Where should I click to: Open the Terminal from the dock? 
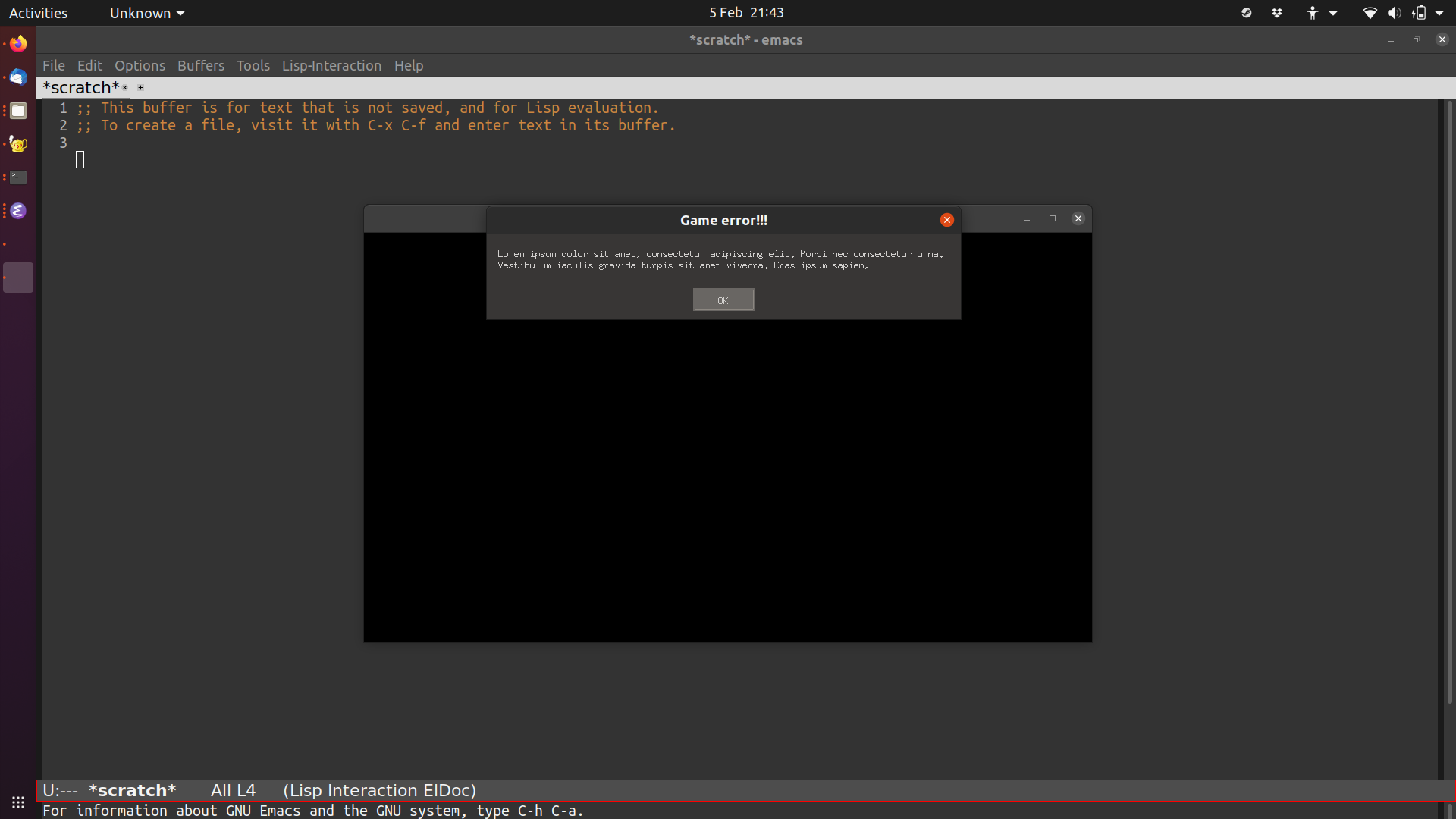click(x=17, y=177)
